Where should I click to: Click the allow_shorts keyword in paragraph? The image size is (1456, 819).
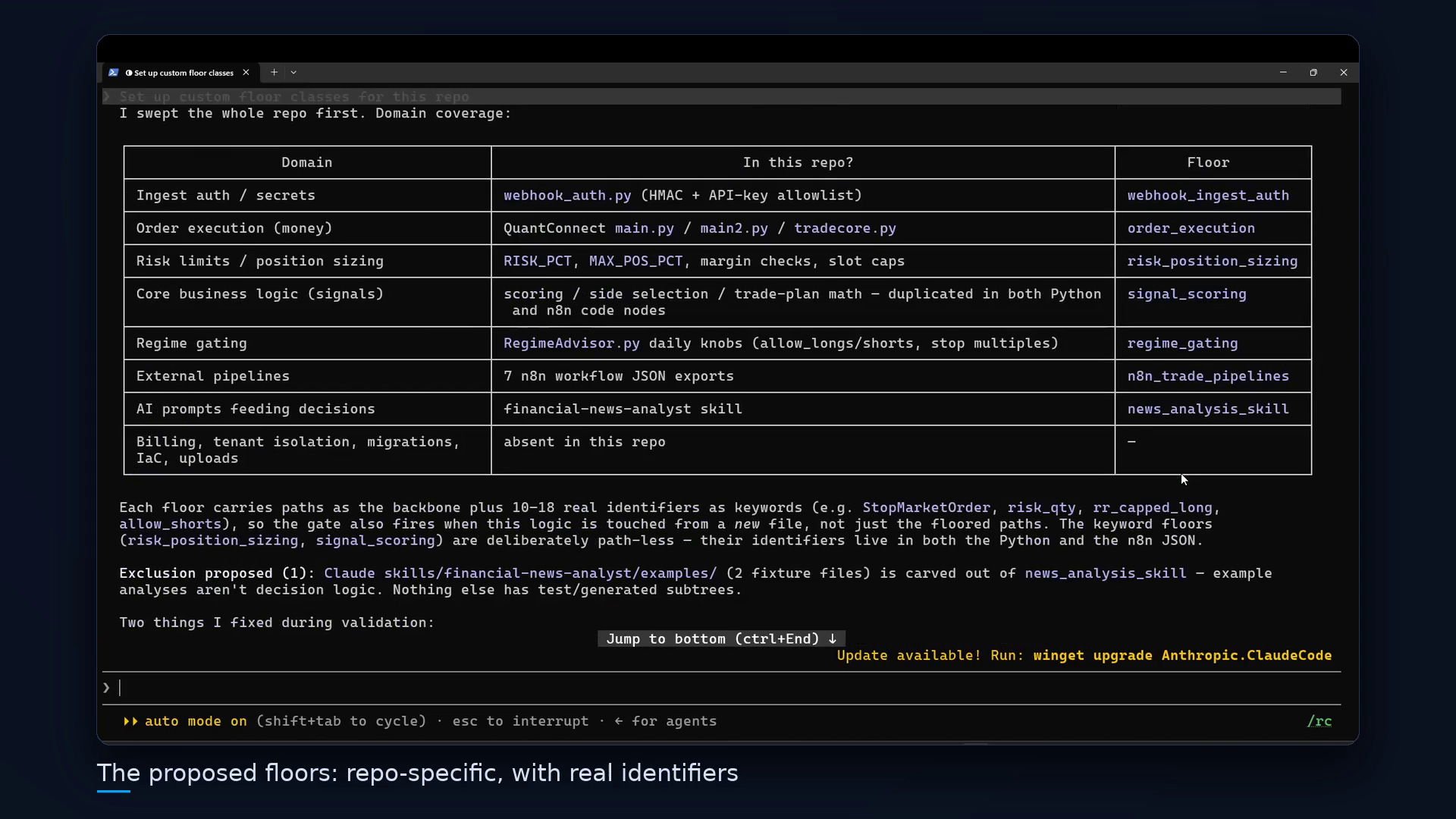[170, 524]
